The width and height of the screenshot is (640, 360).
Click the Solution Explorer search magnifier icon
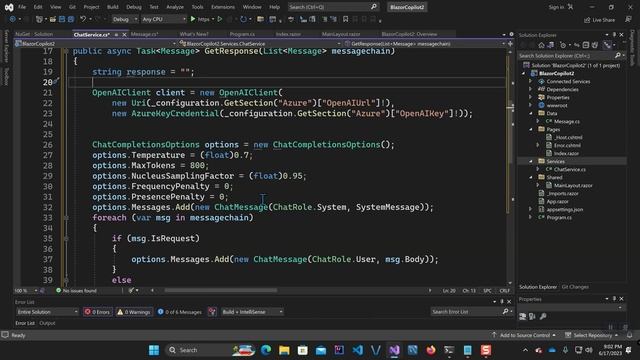click(618, 55)
